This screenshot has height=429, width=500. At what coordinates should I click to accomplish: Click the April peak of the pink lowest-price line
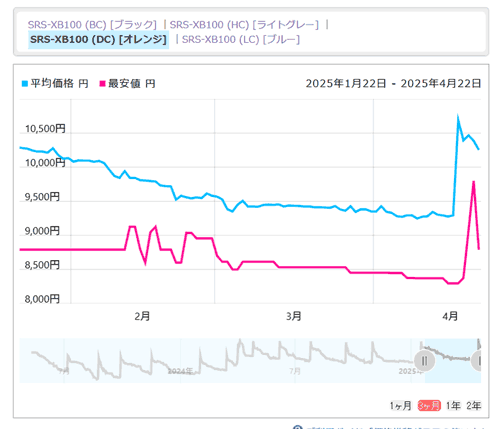pos(473,182)
